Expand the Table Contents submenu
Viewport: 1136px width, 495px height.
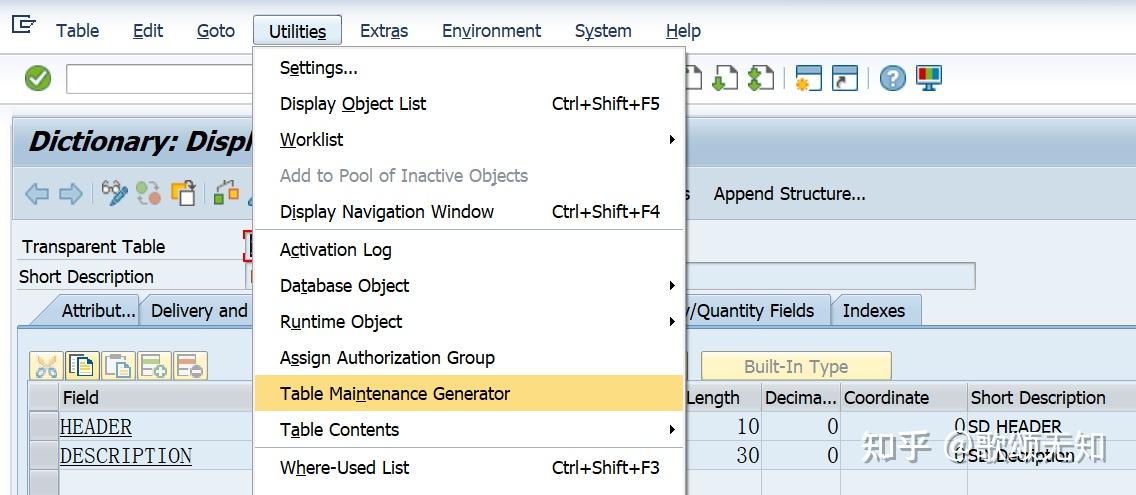click(672, 430)
